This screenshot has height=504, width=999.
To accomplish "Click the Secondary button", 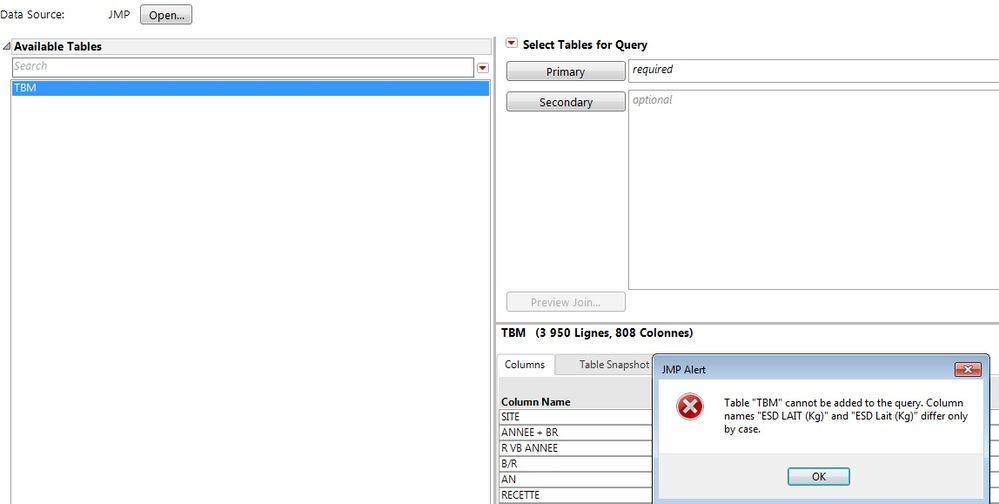I will 566,102.
